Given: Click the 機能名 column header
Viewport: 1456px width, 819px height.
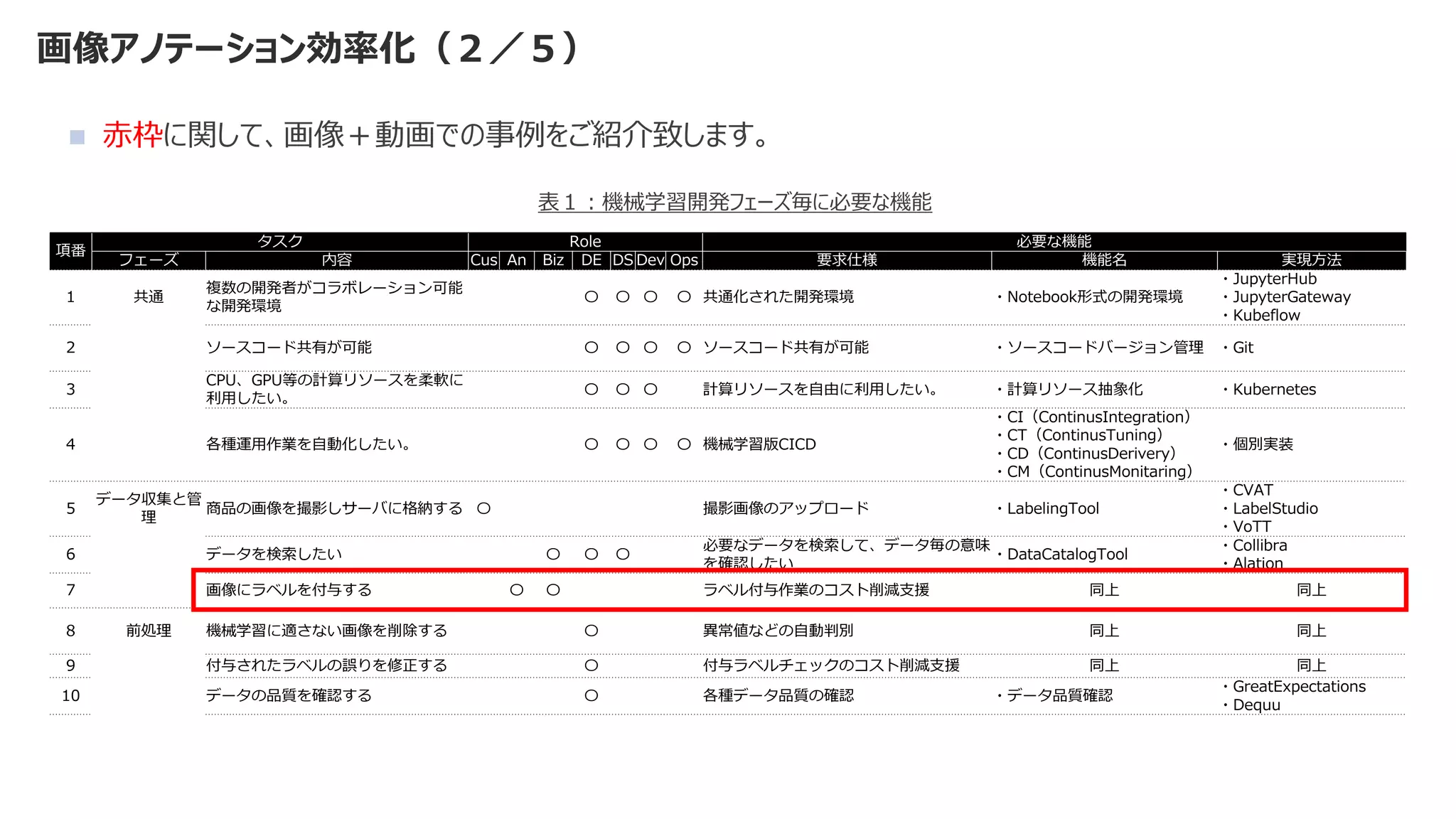Looking at the screenshot, I should [x=1104, y=259].
